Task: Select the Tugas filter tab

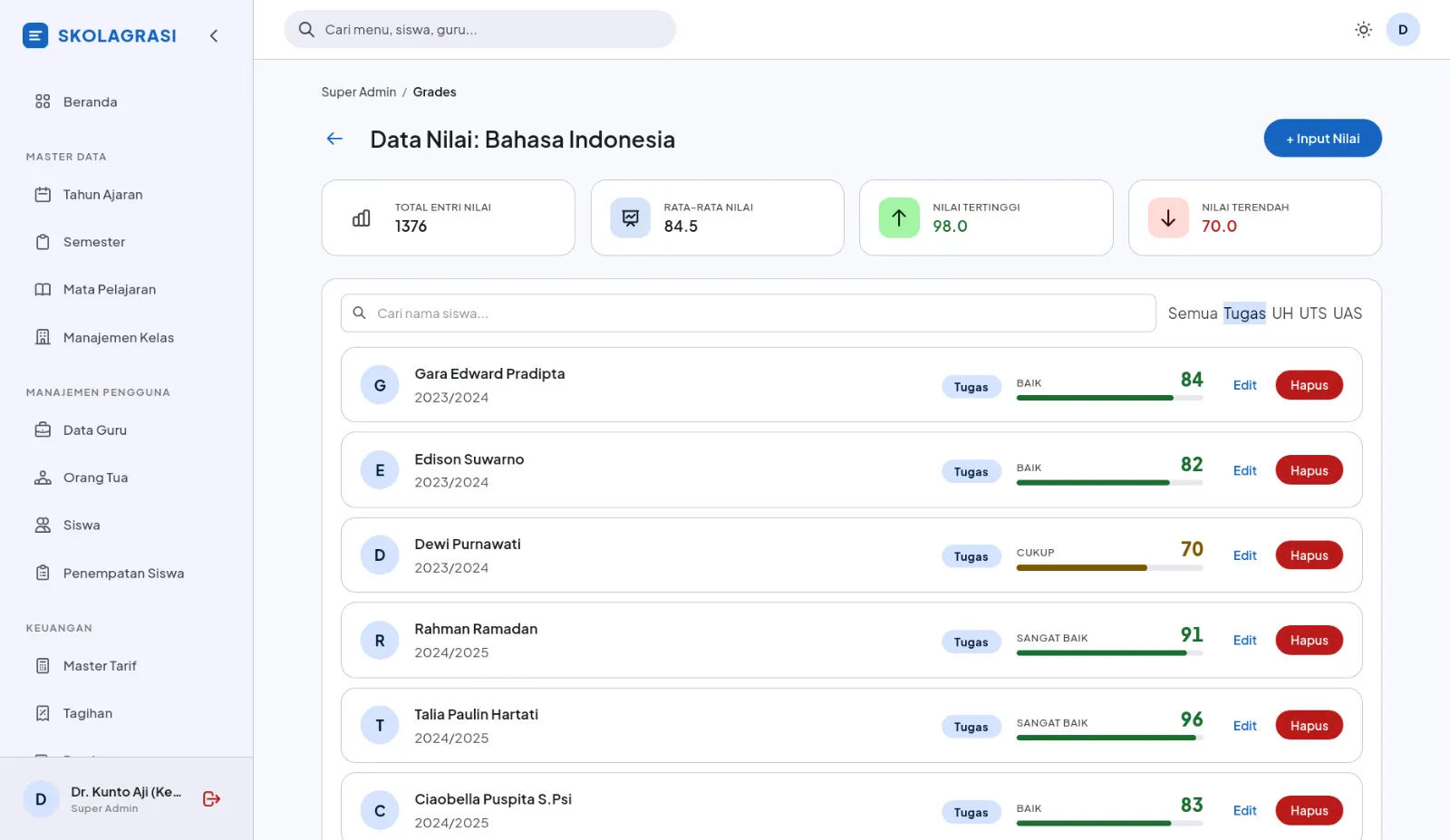Action: 1244,314
